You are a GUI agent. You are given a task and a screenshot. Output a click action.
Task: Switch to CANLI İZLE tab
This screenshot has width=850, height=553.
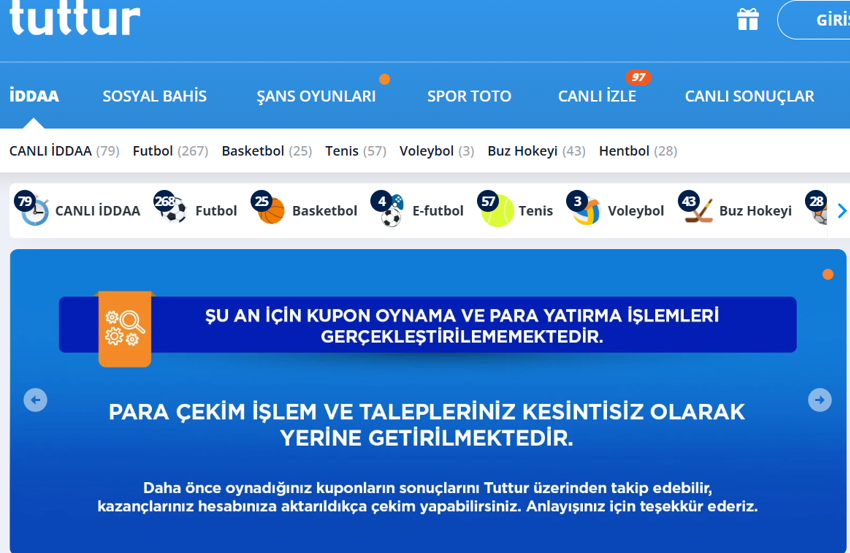pos(597,96)
